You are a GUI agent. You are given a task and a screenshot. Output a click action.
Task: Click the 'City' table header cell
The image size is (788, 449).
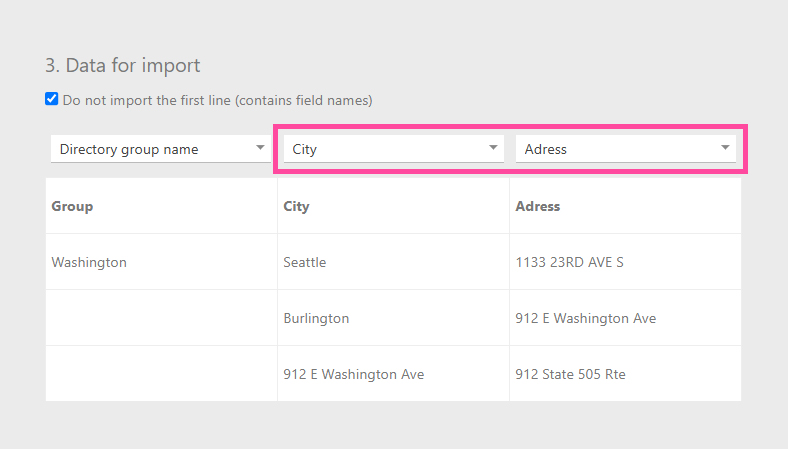click(x=296, y=206)
